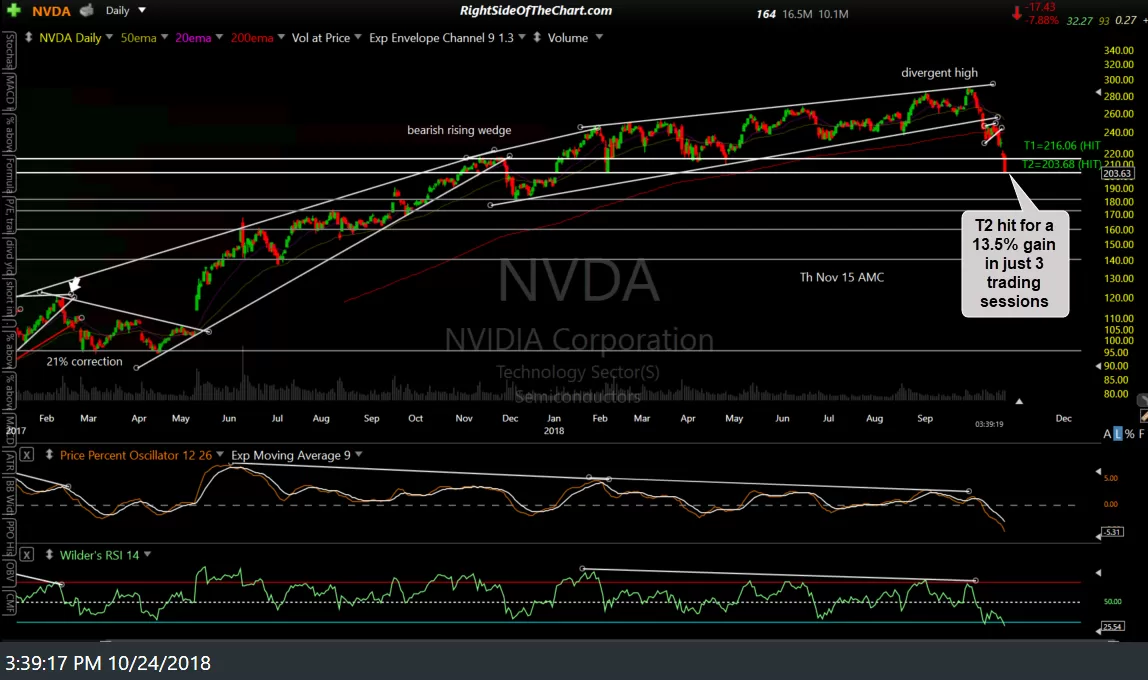Viewport: 1148px width, 680px height.
Task: Click the Price Percent Oscillator 12 26 label
Action: 135,455
